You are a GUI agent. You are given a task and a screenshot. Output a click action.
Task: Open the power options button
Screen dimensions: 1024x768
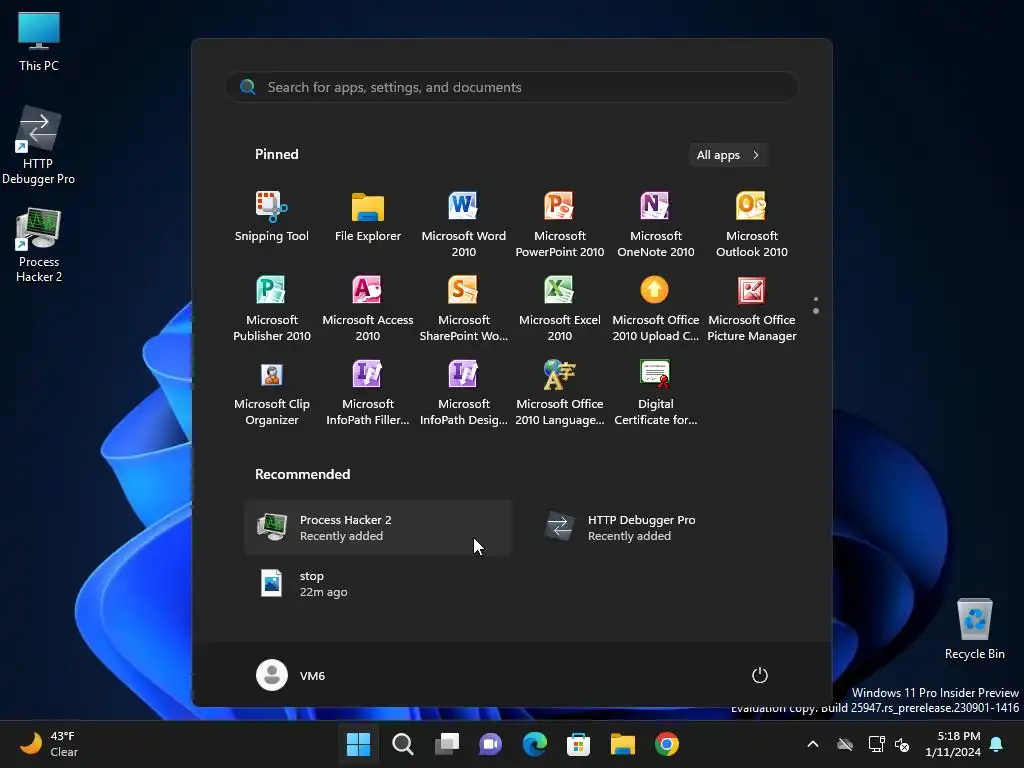click(x=760, y=675)
